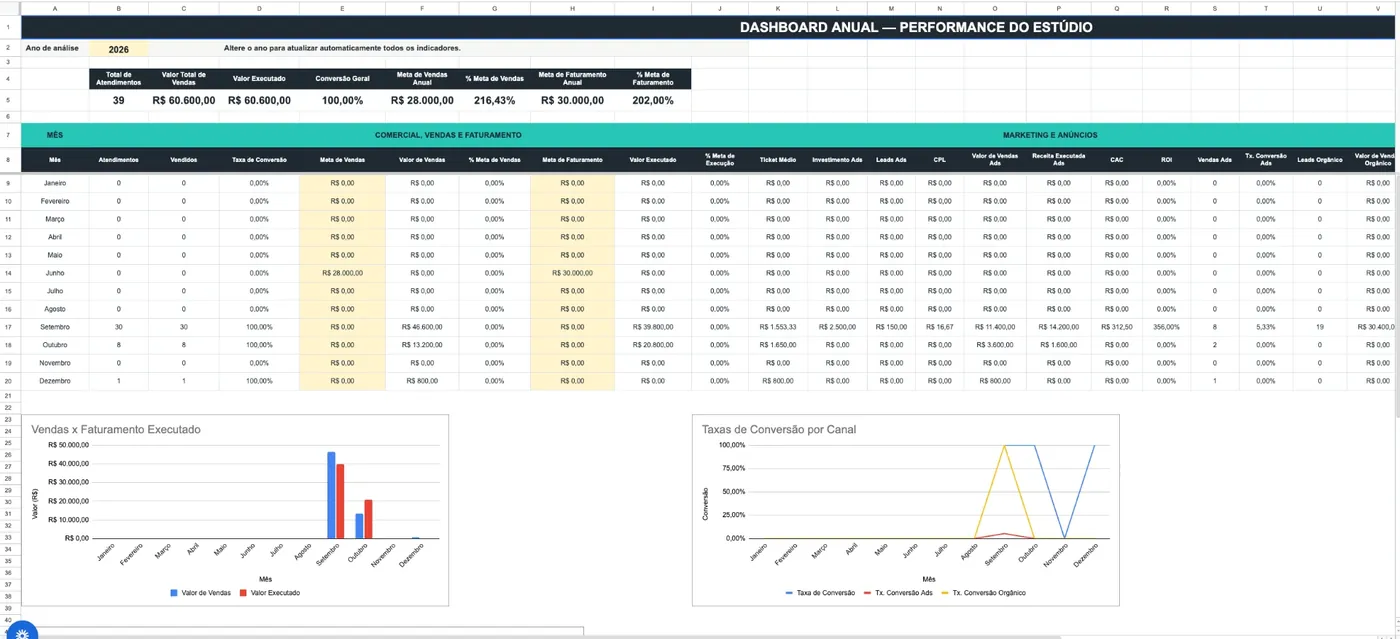Click the Junho sales goal cell "R$ 28.000,00"
1400x639 pixels.
click(x=342, y=273)
